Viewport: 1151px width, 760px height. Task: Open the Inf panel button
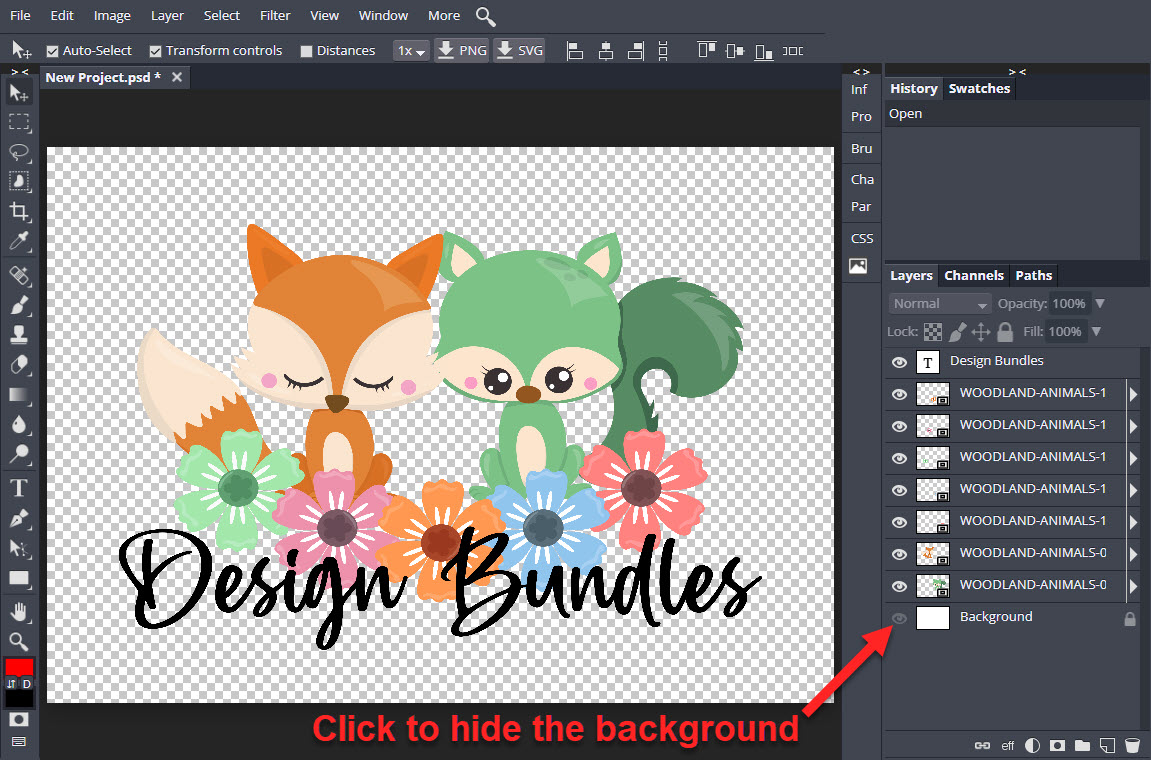860,90
